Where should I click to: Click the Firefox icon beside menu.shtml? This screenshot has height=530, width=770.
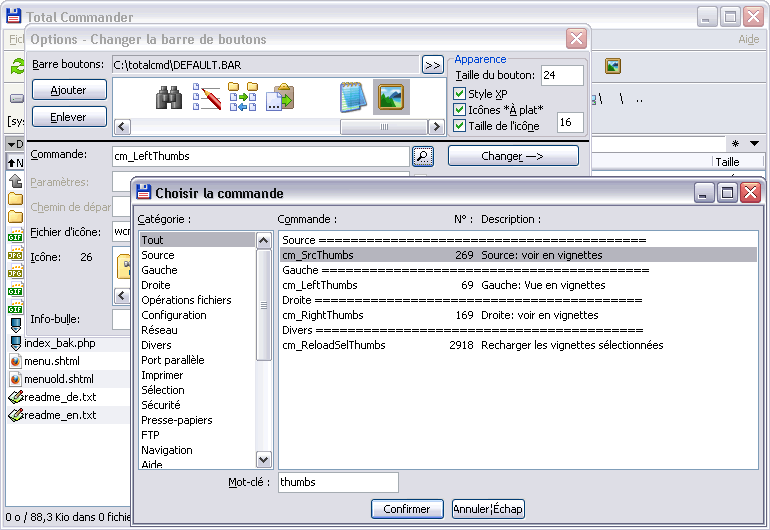click(15, 361)
